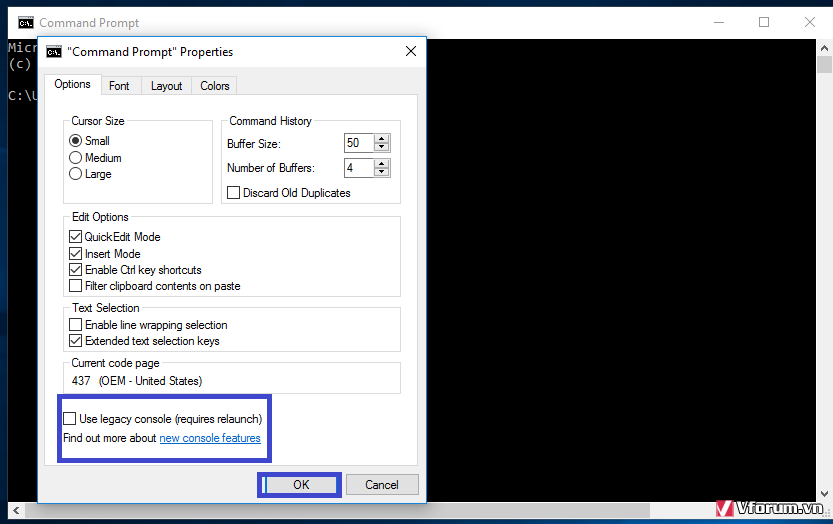Toggle Enable Ctrl key shortcuts checkbox
Image resolution: width=833 pixels, height=524 pixels.
[x=75, y=269]
